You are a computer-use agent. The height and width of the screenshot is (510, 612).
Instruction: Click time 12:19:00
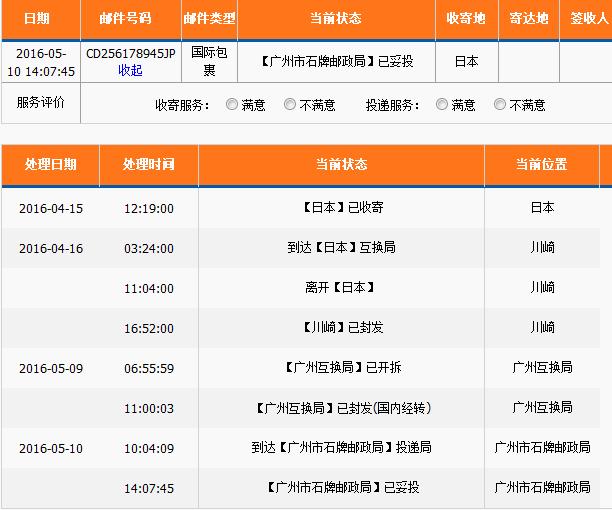coord(149,208)
